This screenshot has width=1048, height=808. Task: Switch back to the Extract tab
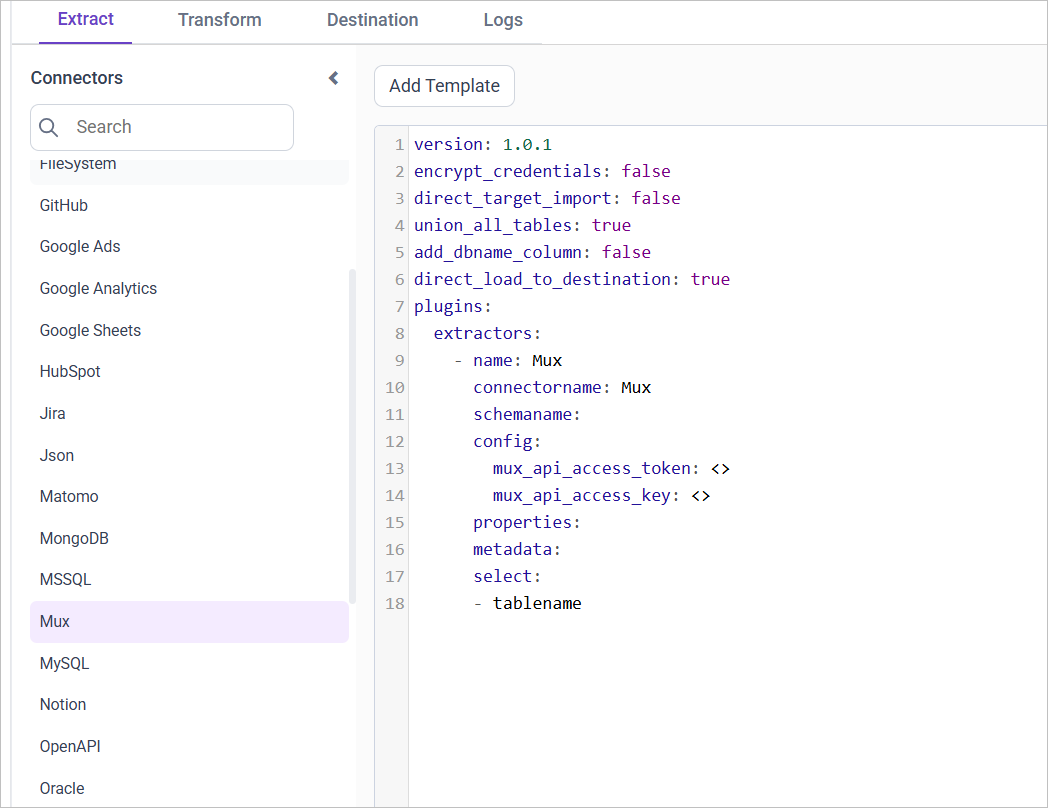[x=85, y=20]
